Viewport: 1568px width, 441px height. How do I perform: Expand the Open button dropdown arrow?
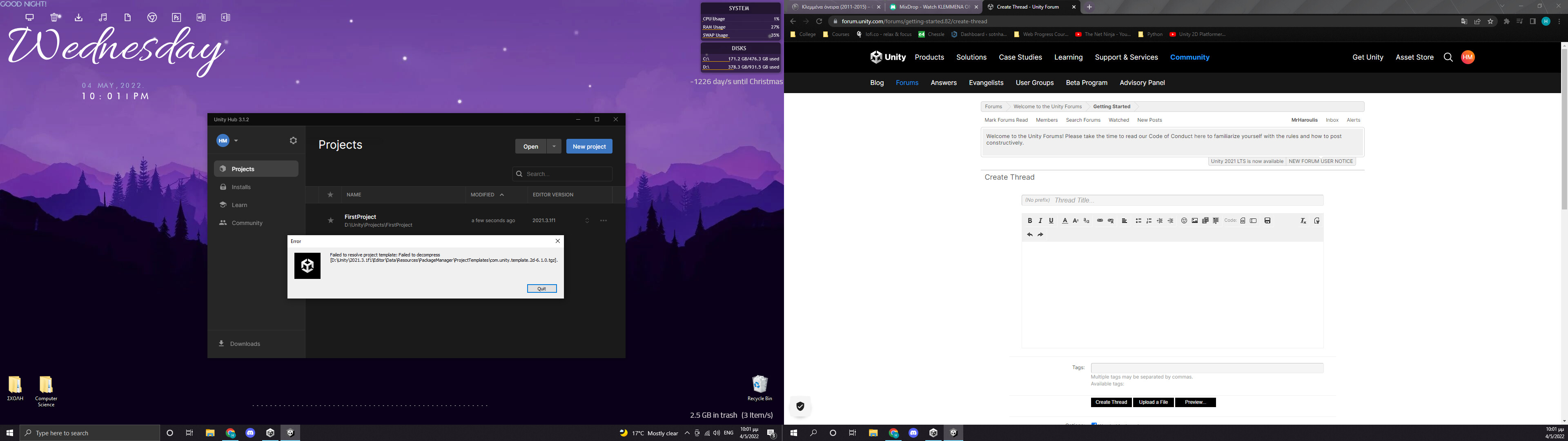coord(554,146)
